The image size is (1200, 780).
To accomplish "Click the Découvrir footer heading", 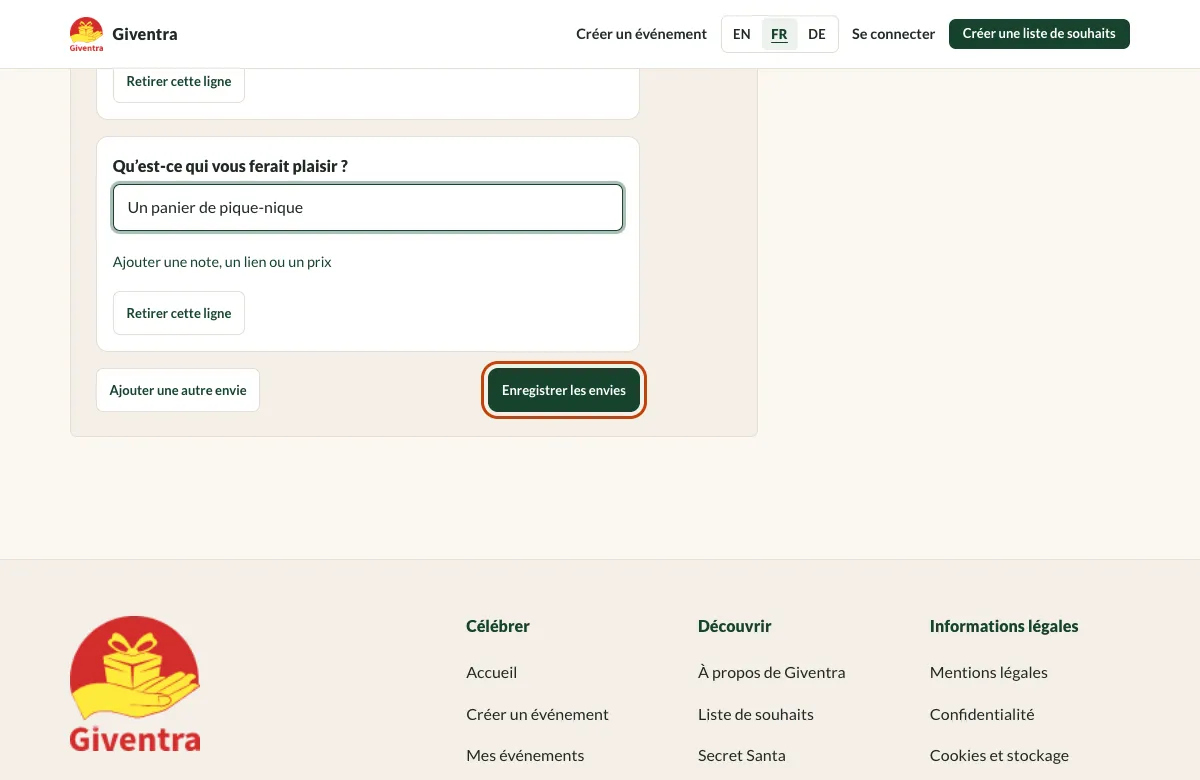I will tap(735, 626).
